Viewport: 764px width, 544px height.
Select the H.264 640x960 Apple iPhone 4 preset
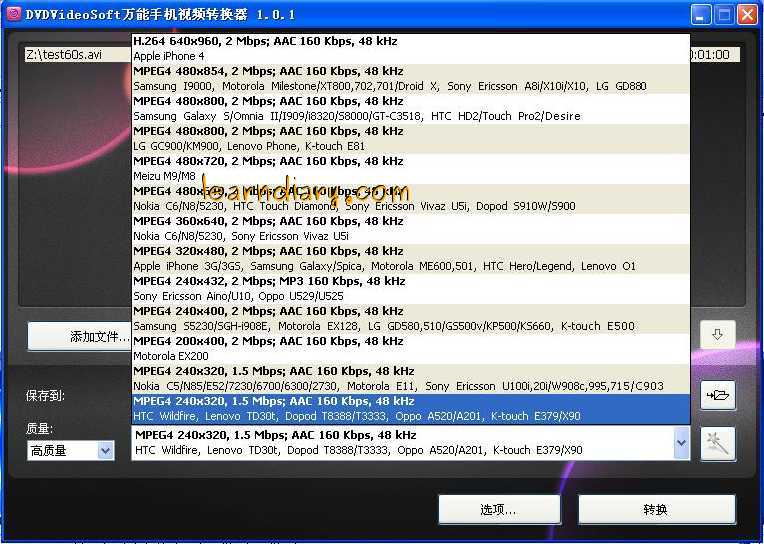coord(410,49)
